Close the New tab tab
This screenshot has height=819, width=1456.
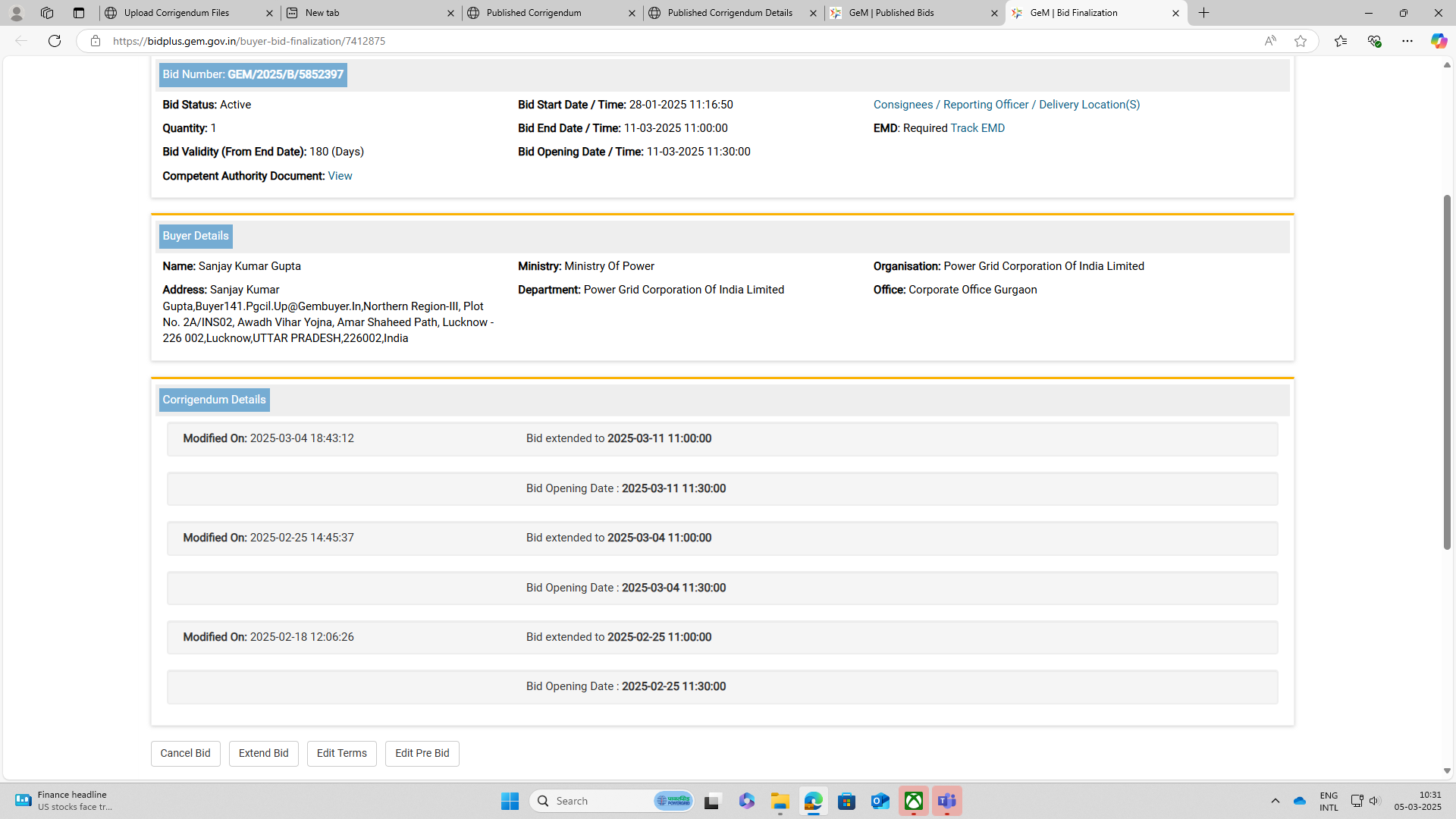(x=450, y=13)
